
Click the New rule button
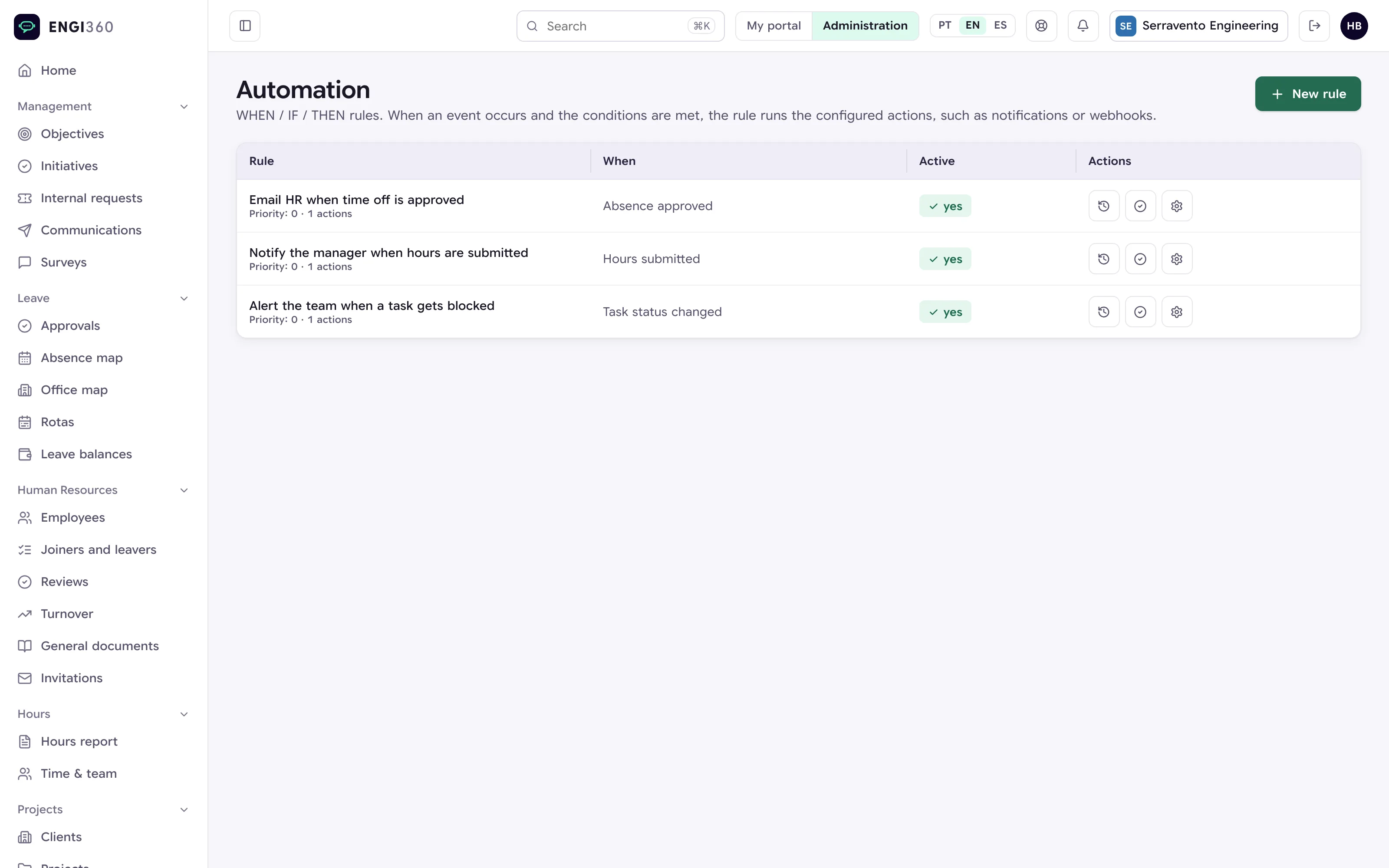tap(1307, 94)
